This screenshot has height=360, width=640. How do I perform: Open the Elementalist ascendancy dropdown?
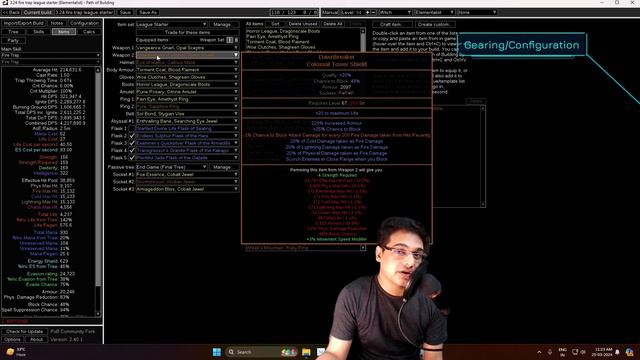[434, 13]
